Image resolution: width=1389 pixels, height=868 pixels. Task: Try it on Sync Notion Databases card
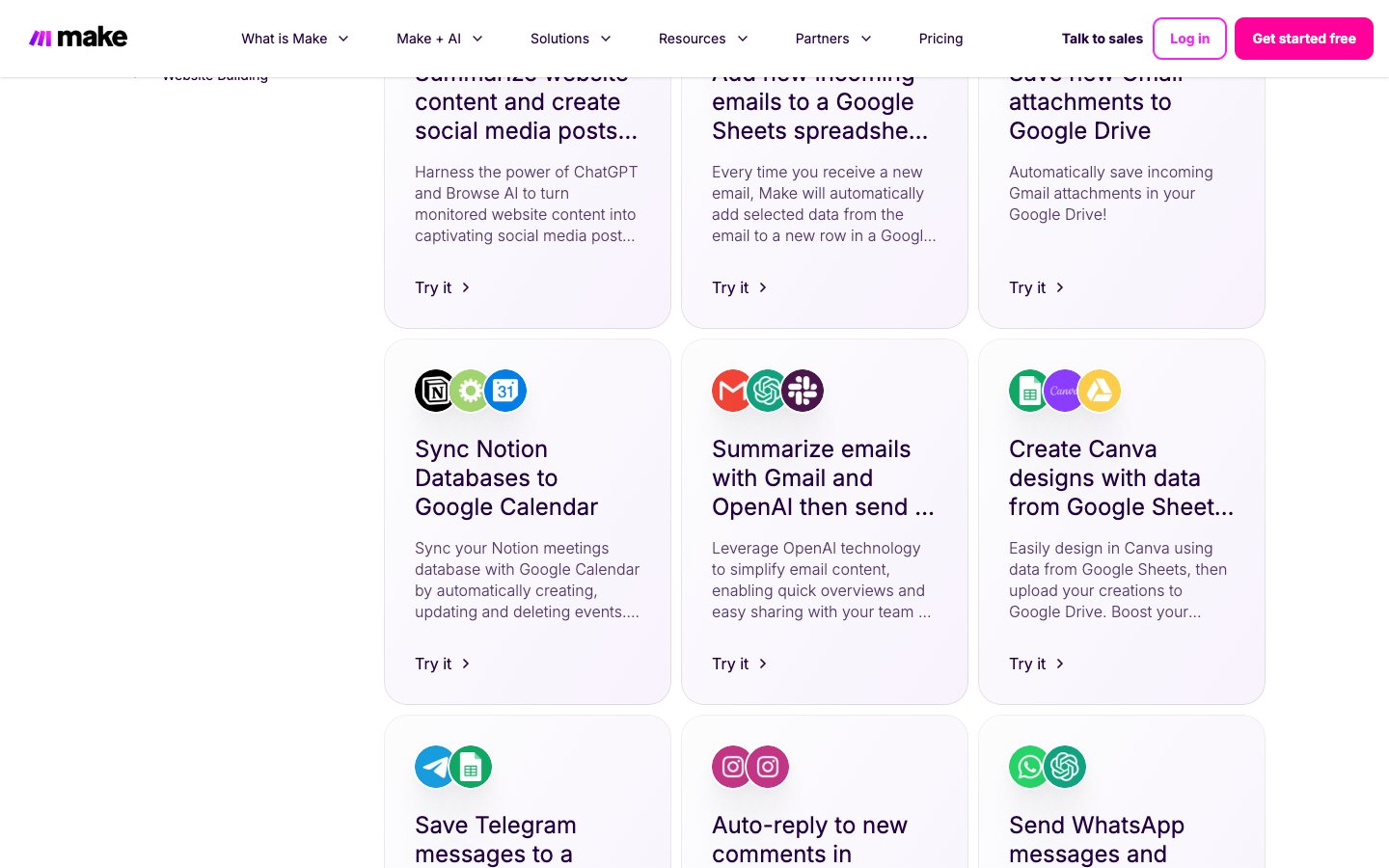442,664
